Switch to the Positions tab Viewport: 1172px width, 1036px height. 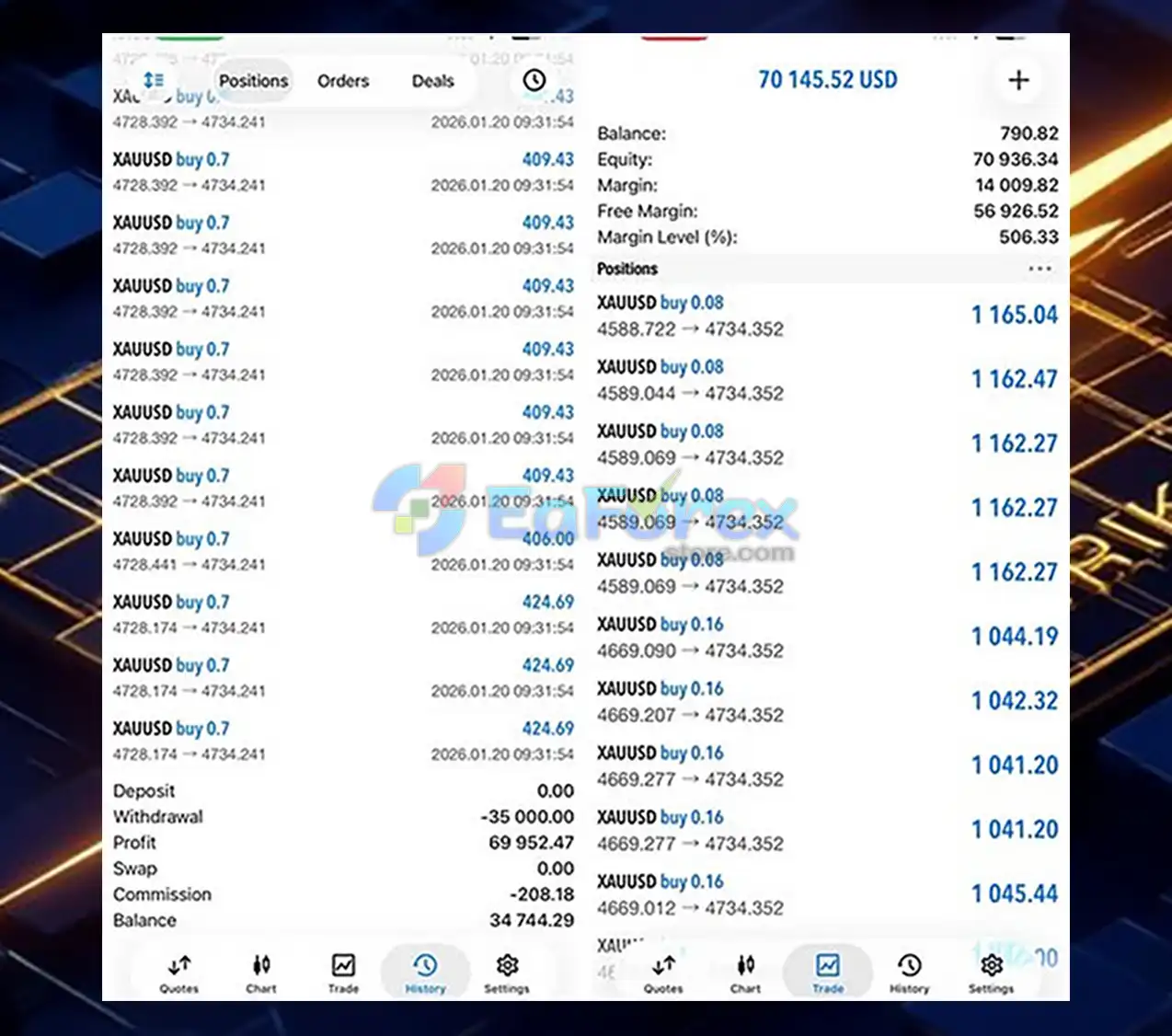(x=253, y=81)
